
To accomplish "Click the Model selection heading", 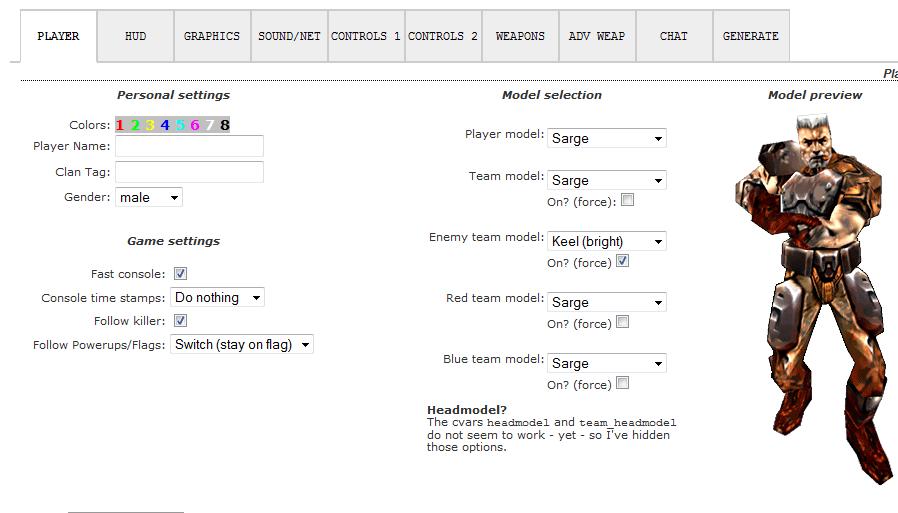I will click(x=552, y=95).
